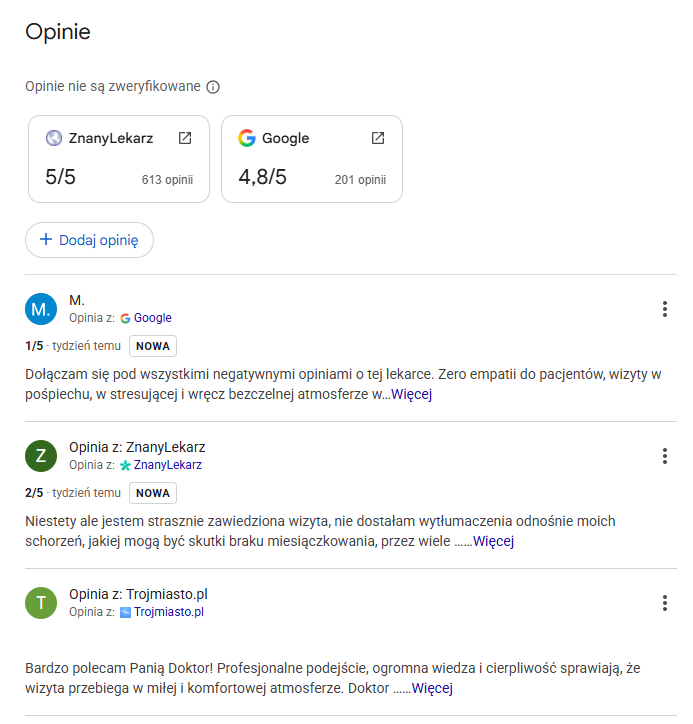The height and width of the screenshot is (724, 693).
Task: Click the green T reviewer avatar
Action: point(41,603)
